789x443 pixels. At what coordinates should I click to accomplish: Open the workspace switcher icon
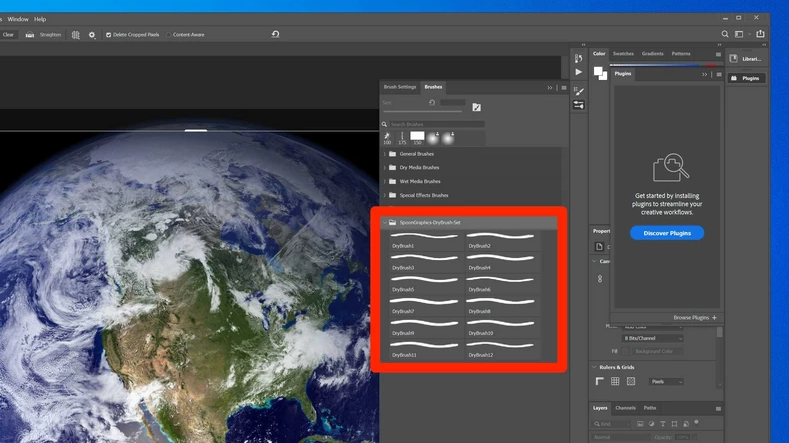739,34
